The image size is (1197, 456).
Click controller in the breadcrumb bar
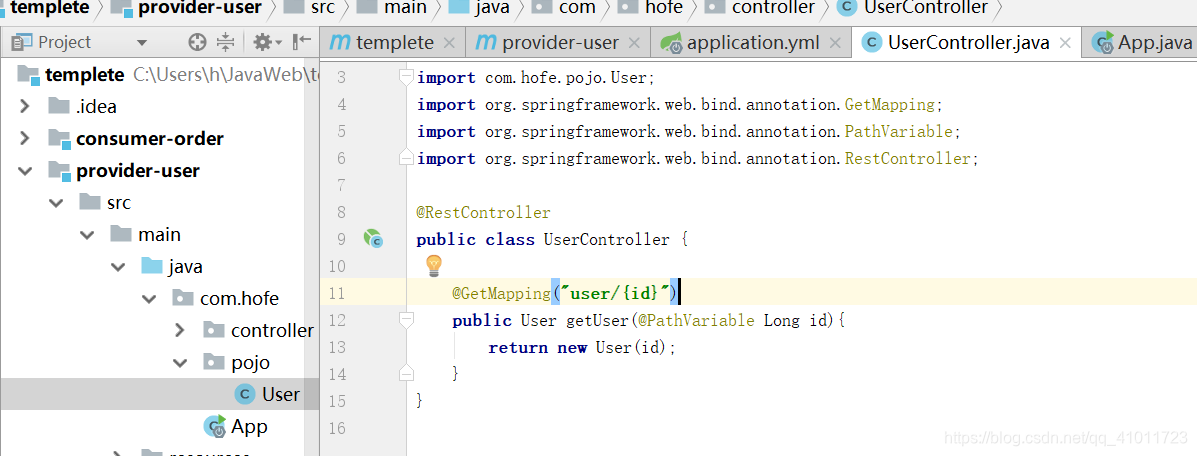coord(773,8)
